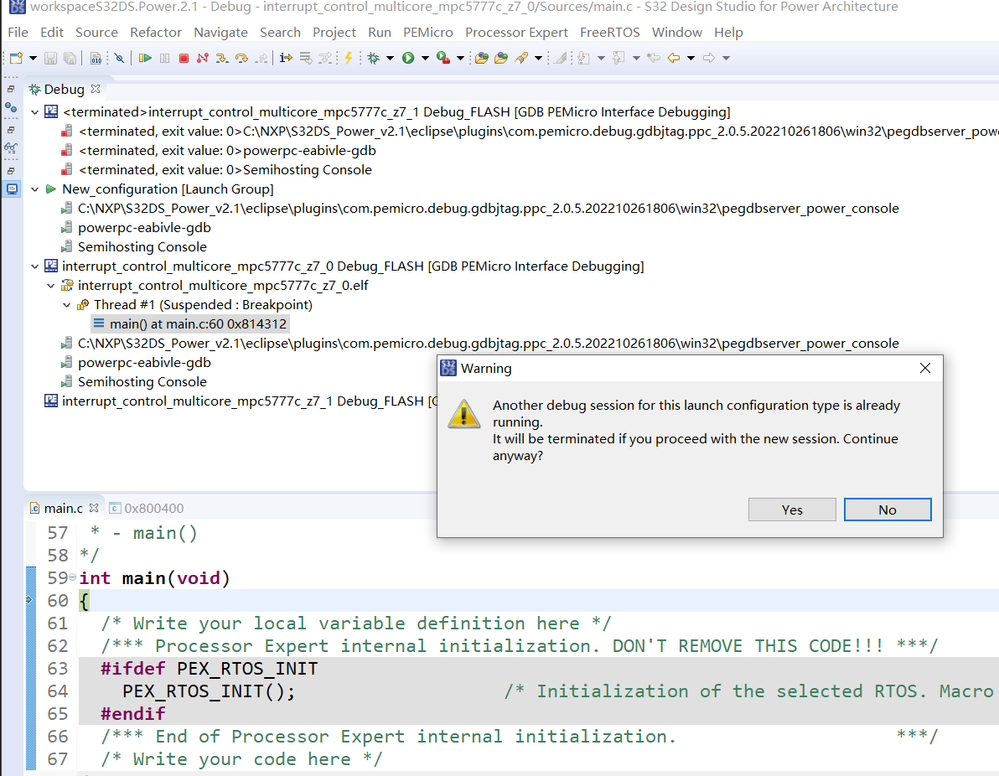The height and width of the screenshot is (776, 999).
Task: Click the binary 010 build icon
Action: pos(96,58)
